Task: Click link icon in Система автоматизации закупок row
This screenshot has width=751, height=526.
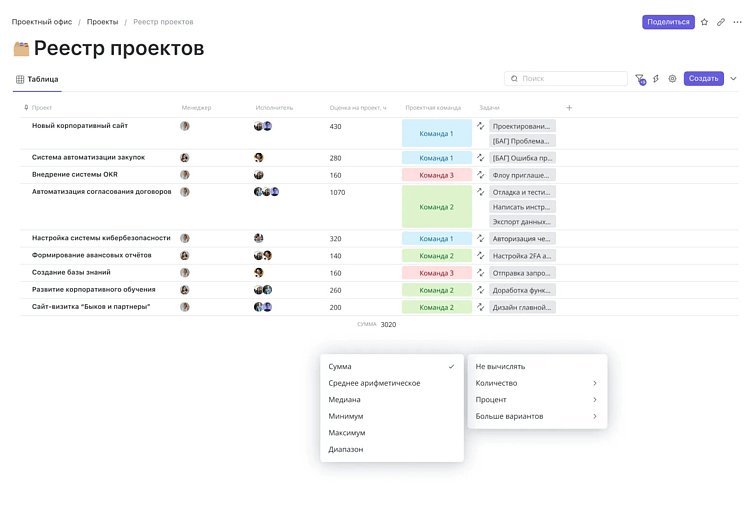Action: tap(480, 158)
